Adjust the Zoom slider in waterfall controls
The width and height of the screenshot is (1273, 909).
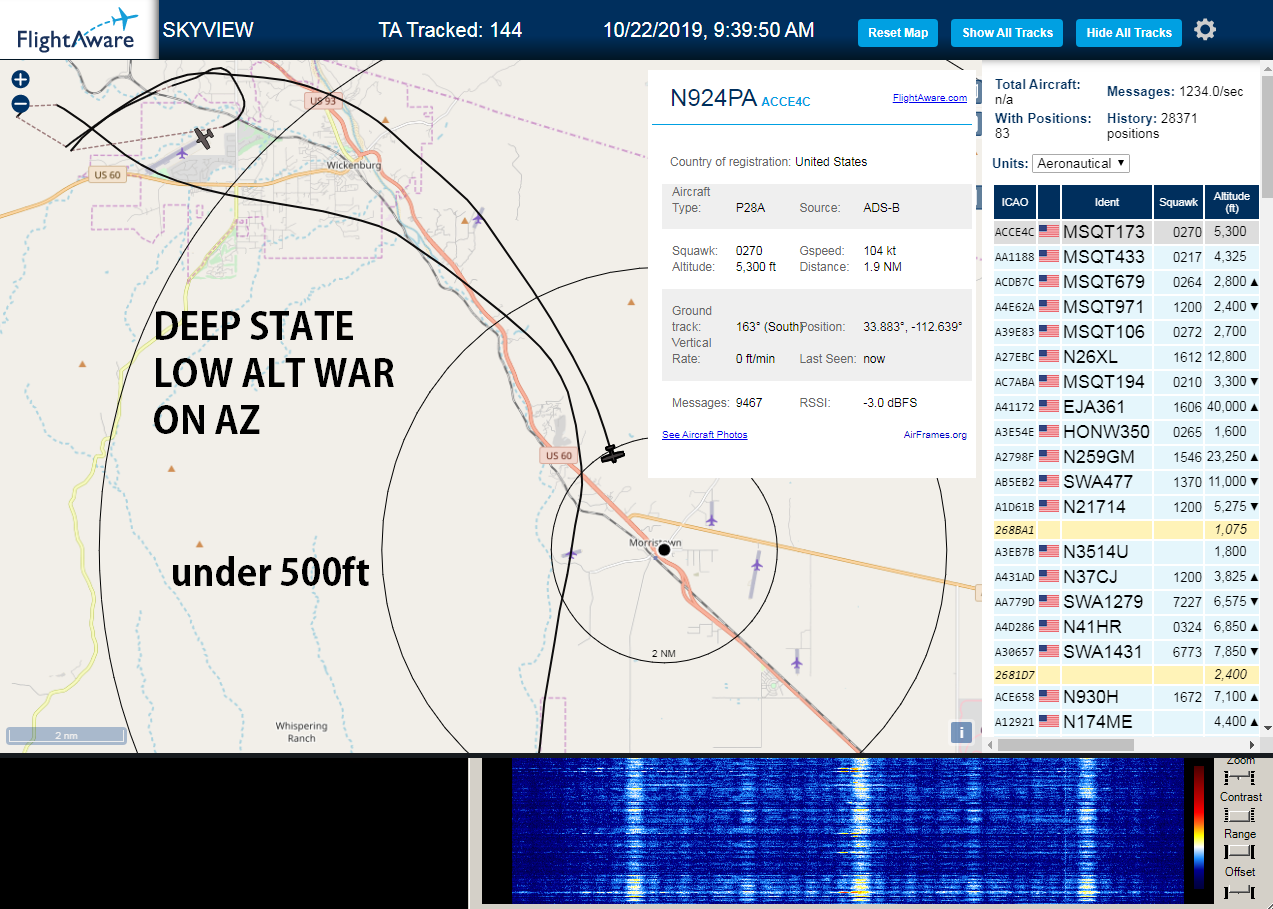(1240, 777)
